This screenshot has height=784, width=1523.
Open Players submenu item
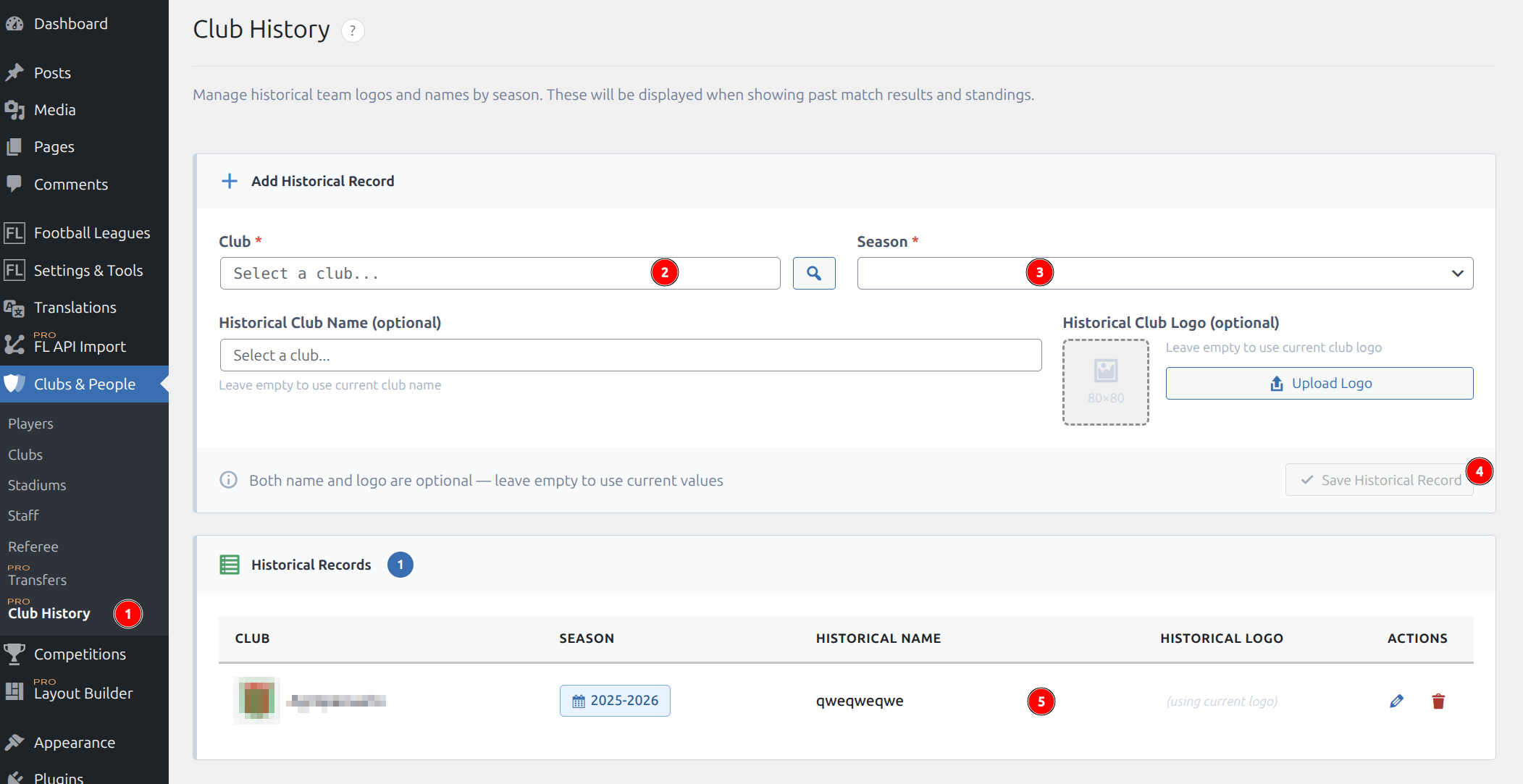[30, 423]
